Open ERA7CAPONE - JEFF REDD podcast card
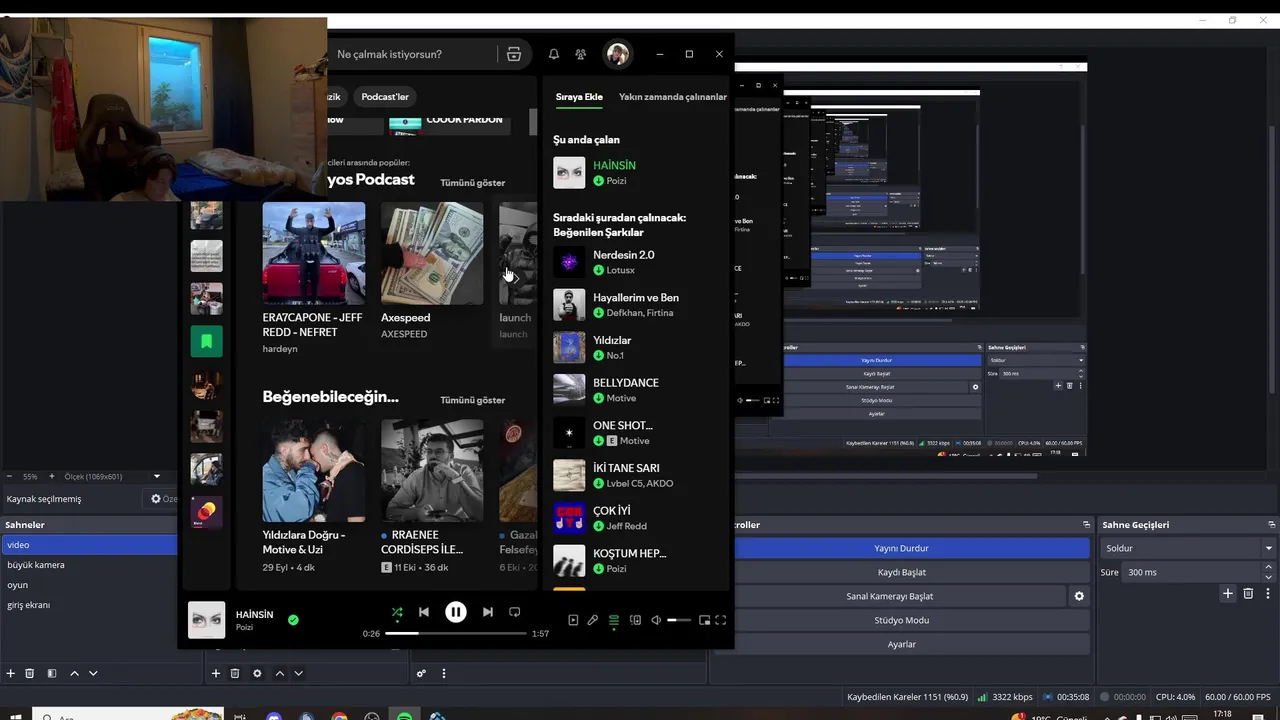Viewport: 1280px width, 720px height. [314, 277]
